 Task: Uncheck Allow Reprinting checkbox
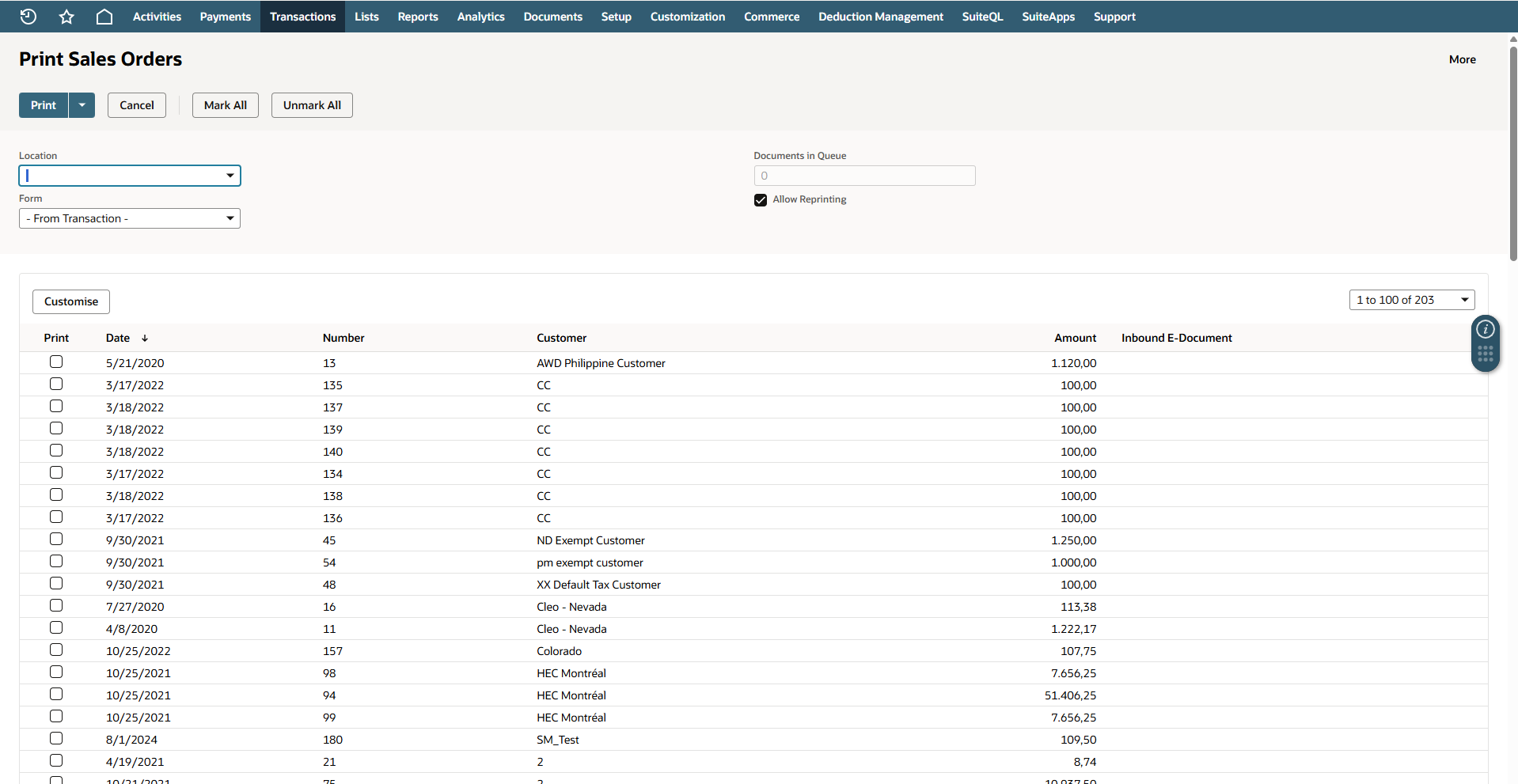[x=761, y=200]
